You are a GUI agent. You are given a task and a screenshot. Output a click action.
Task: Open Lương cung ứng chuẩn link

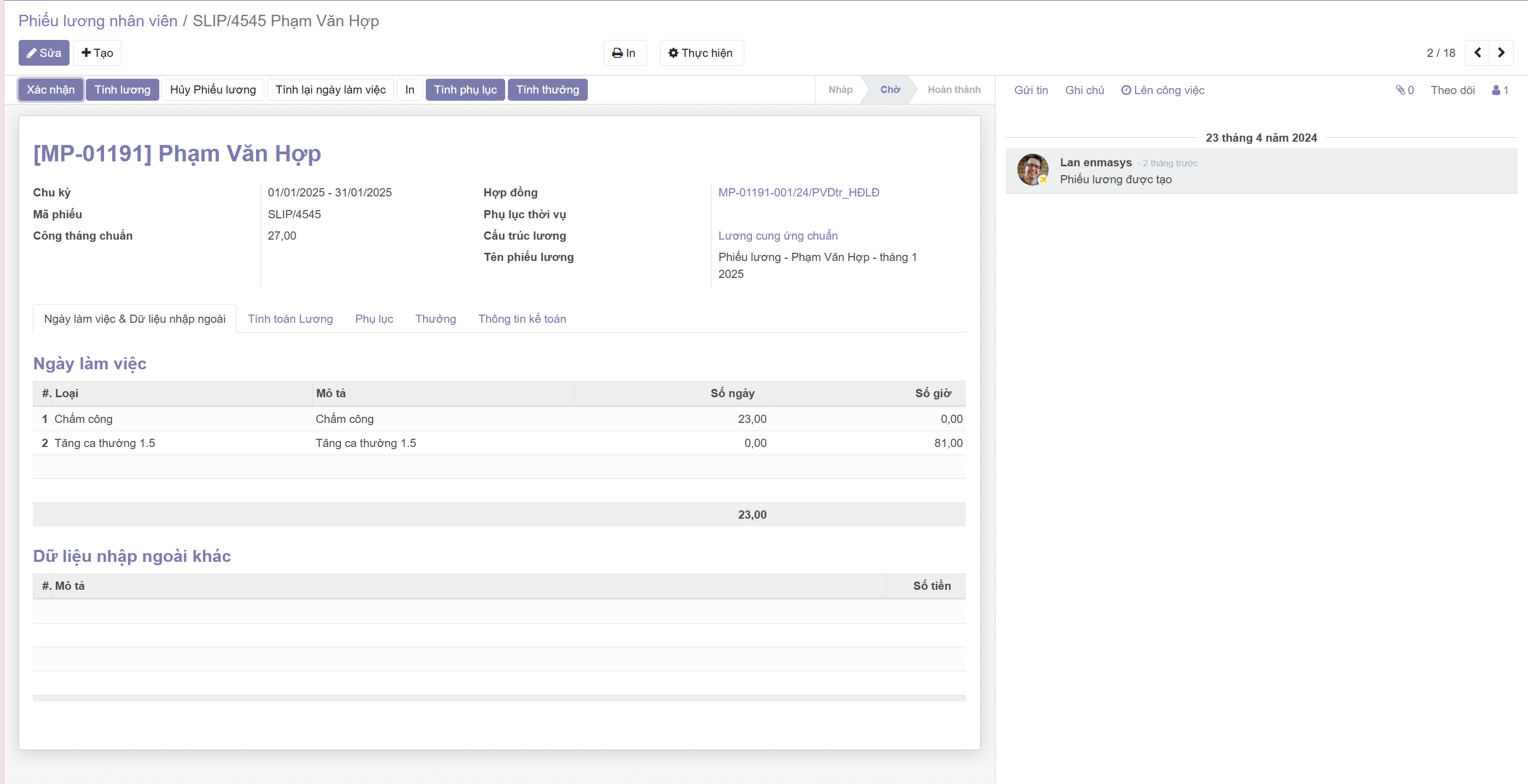tap(778, 235)
